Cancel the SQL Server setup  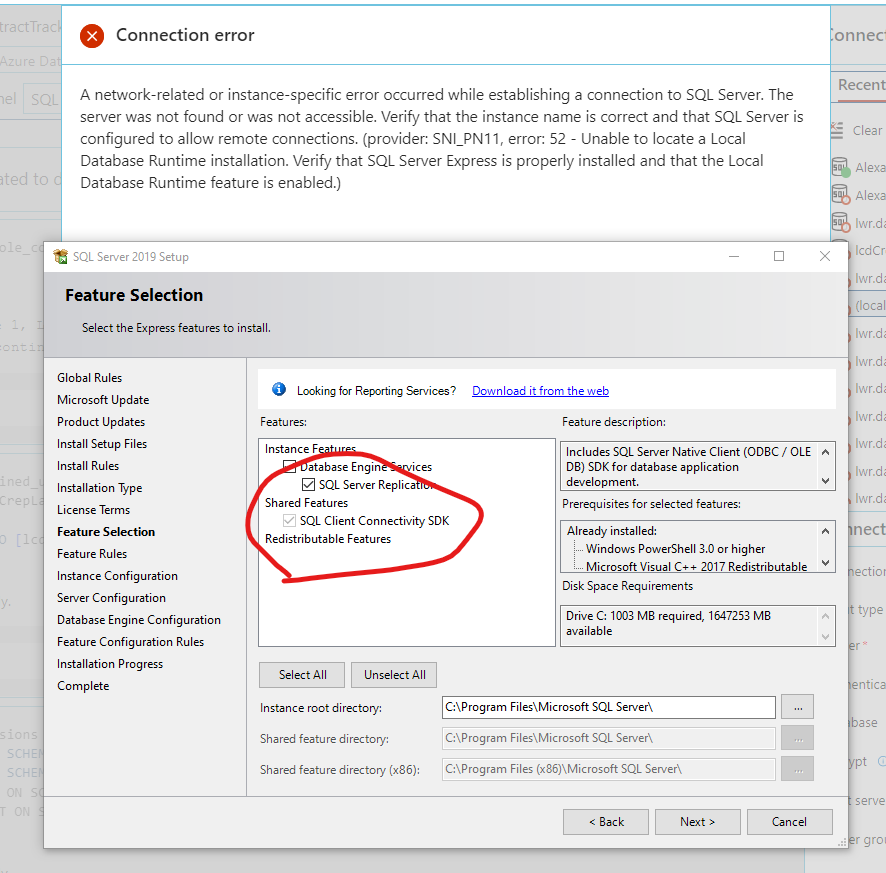(789, 822)
